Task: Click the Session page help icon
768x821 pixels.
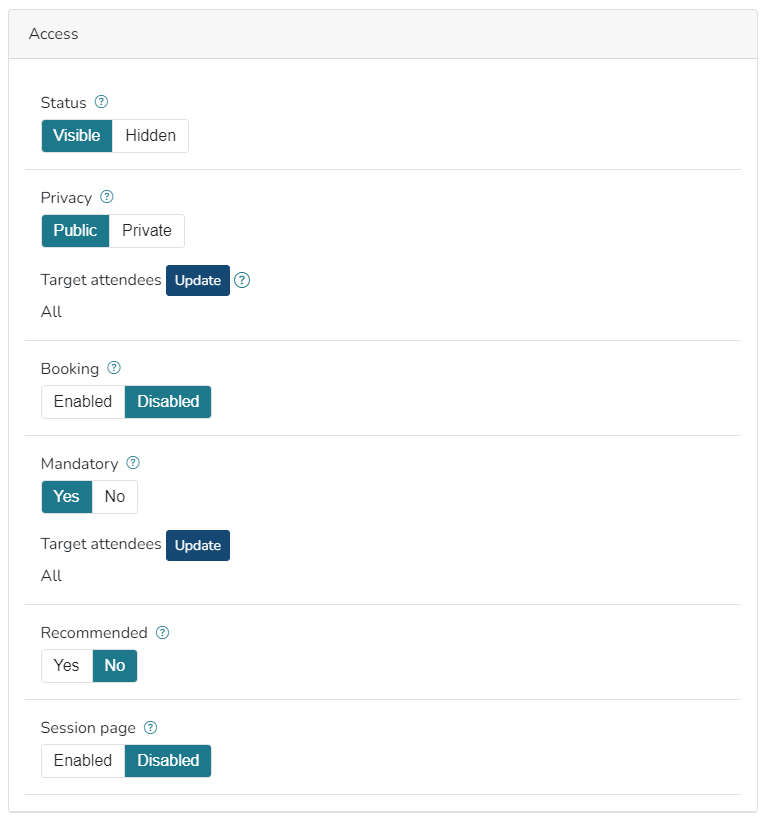Action: coord(151,727)
